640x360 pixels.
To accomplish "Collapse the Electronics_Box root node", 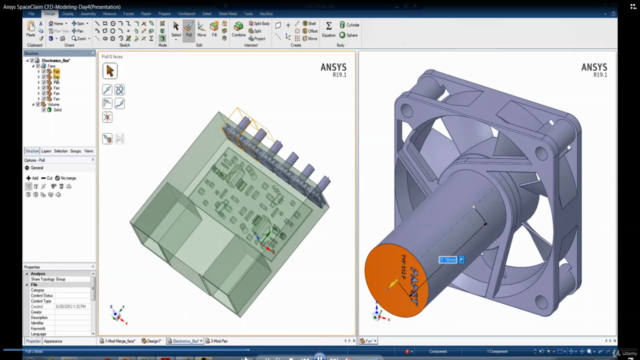I will [x=28, y=60].
